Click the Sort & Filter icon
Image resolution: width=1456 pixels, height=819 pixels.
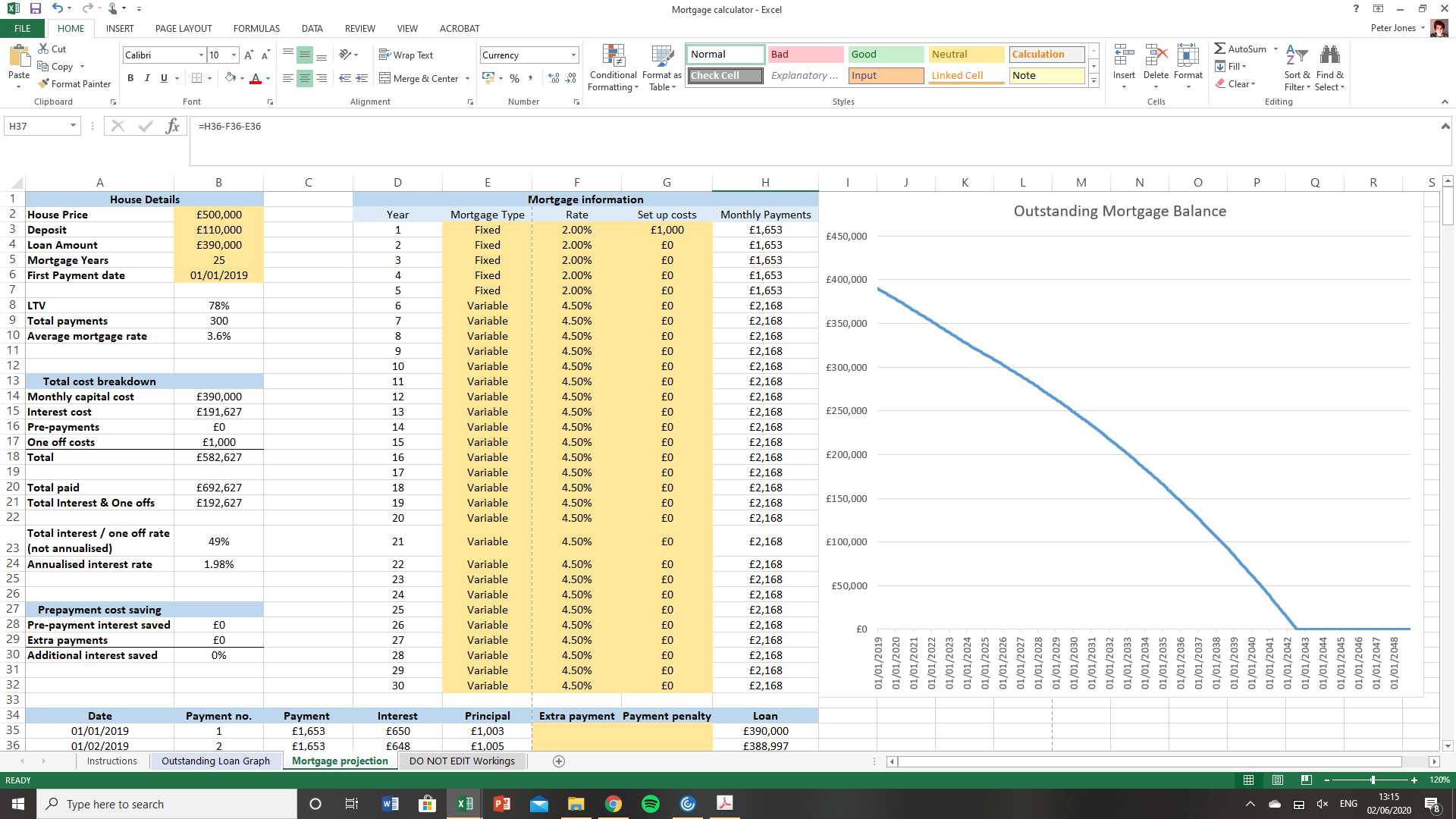[1297, 56]
